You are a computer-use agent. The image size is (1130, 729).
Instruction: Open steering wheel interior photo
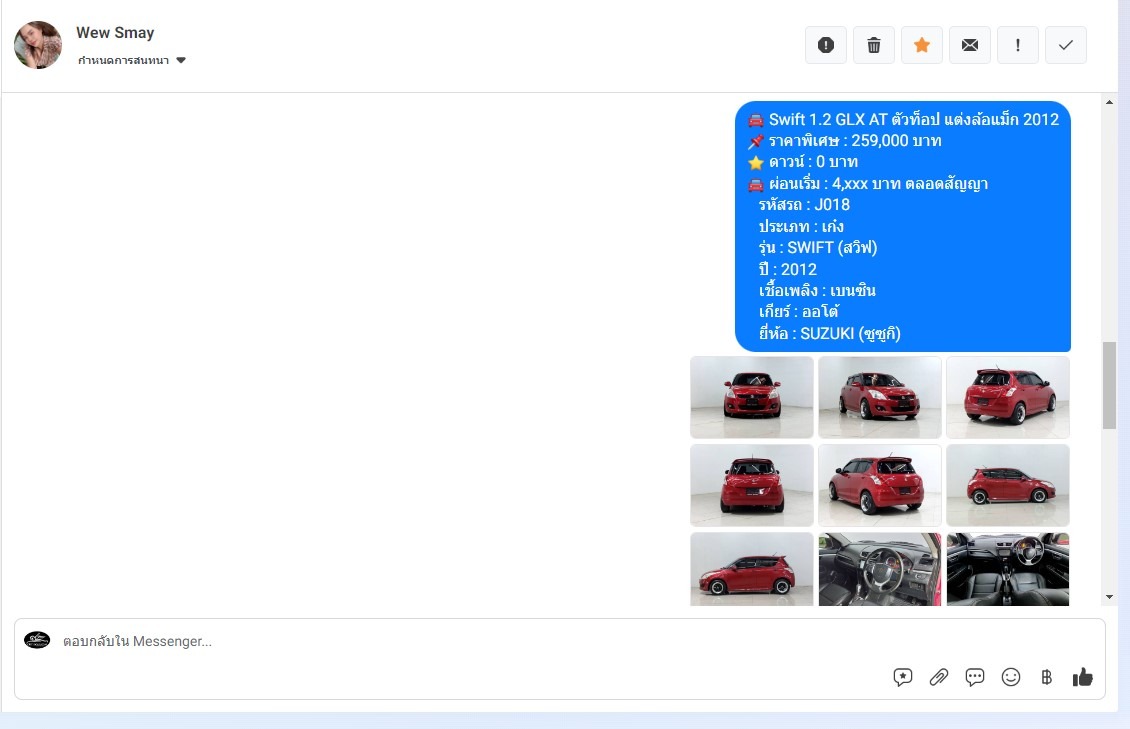[x=879, y=569]
